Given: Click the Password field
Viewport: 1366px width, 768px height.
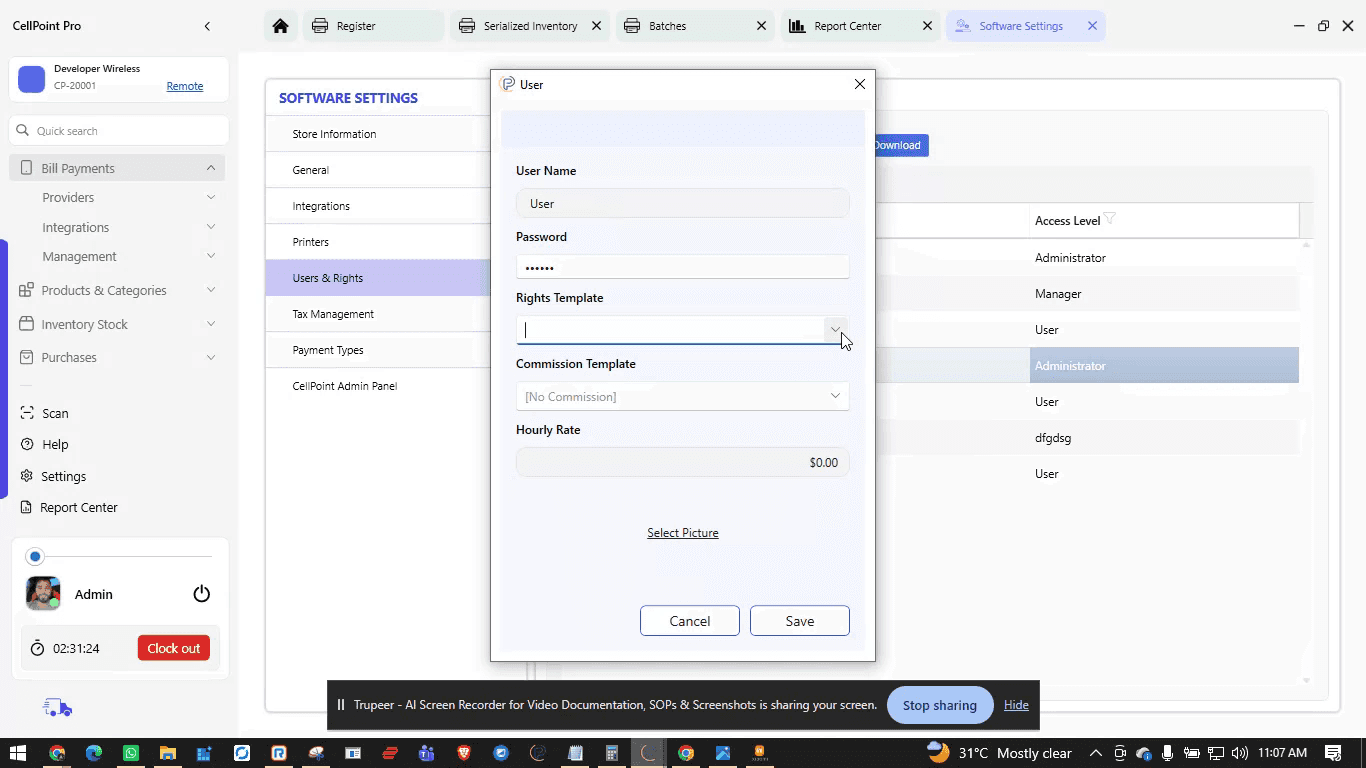Looking at the screenshot, I should [x=683, y=267].
